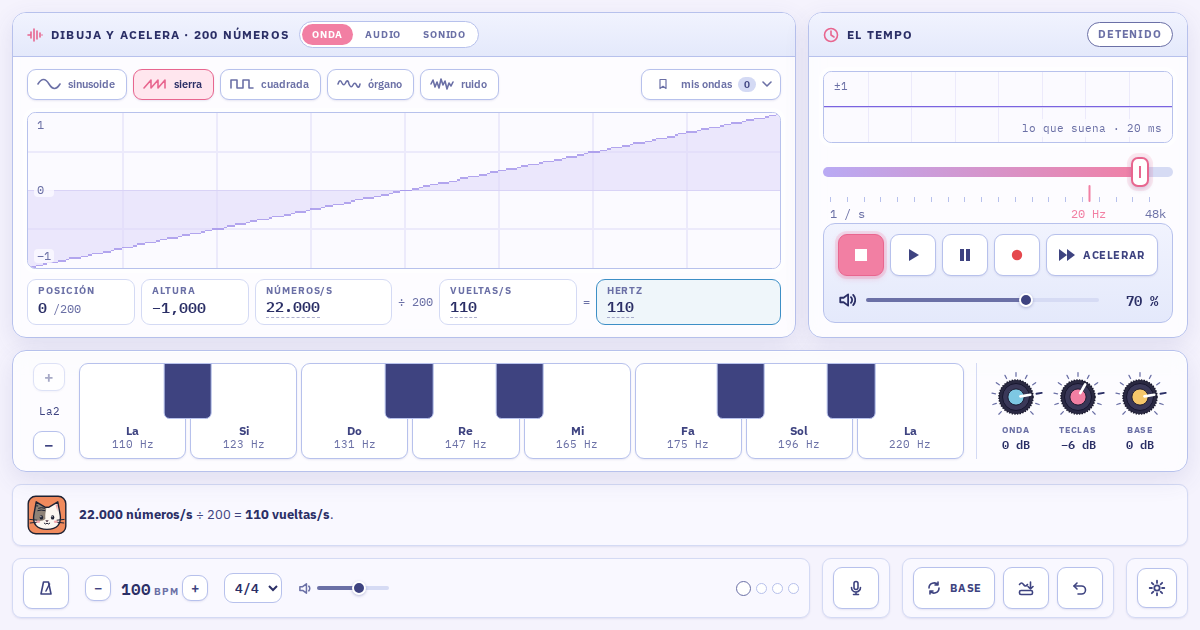Image resolution: width=1200 pixels, height=630 pixels.
Task: Click the red record button
Action: 1017,255
